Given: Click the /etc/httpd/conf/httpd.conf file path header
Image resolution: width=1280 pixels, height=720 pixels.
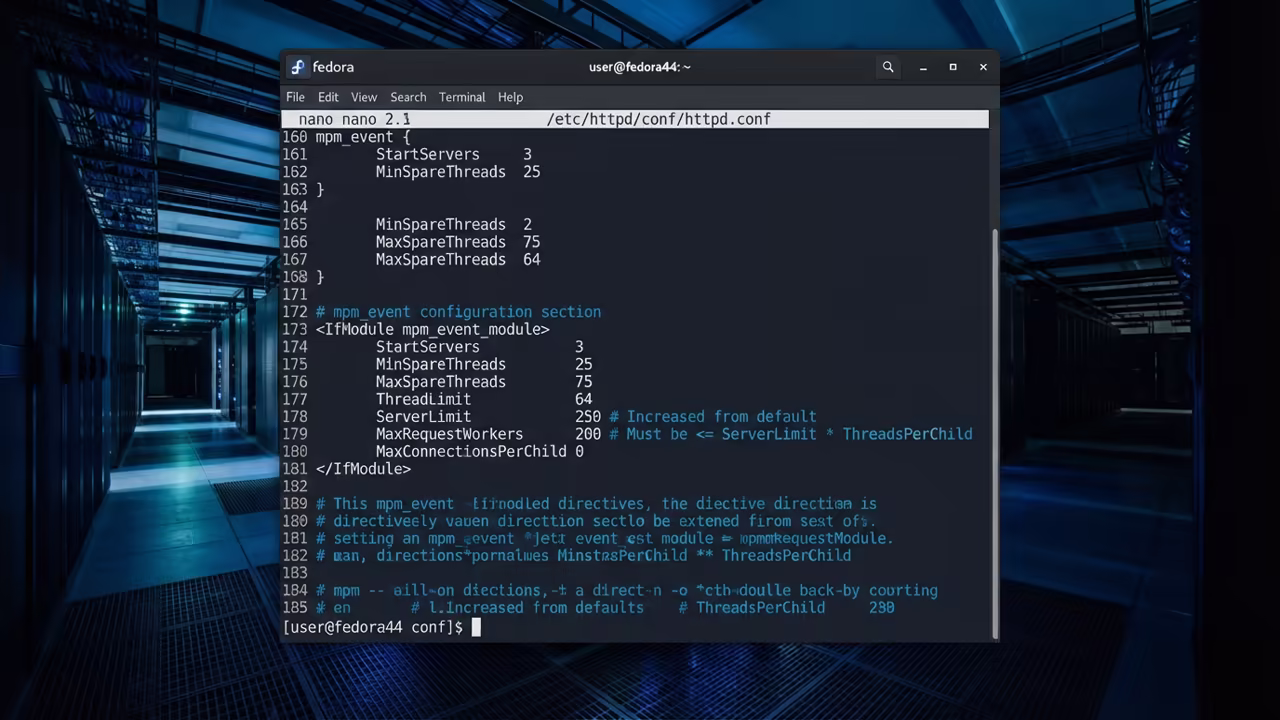Looking at the screenshot, I should point(658,119).
